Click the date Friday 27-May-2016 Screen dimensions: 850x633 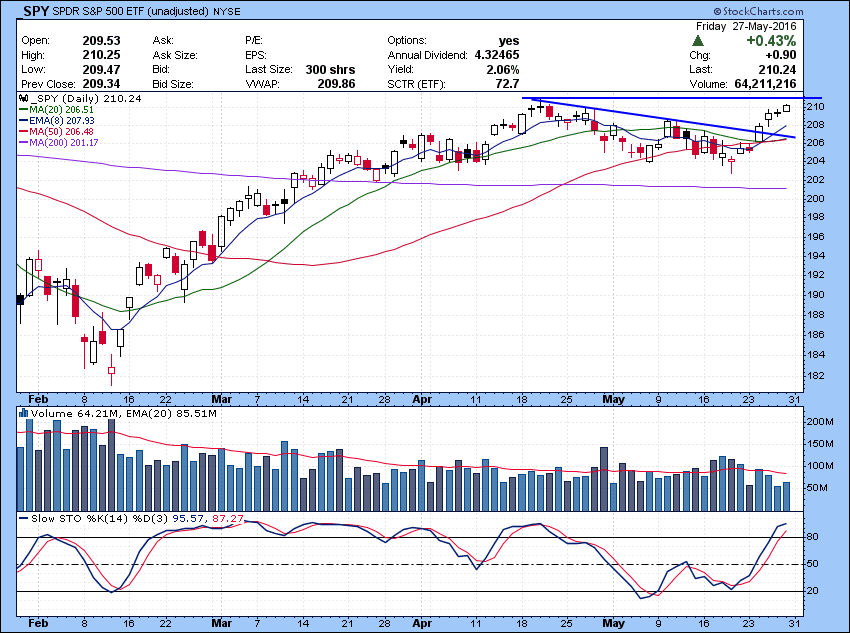[746, 26]
